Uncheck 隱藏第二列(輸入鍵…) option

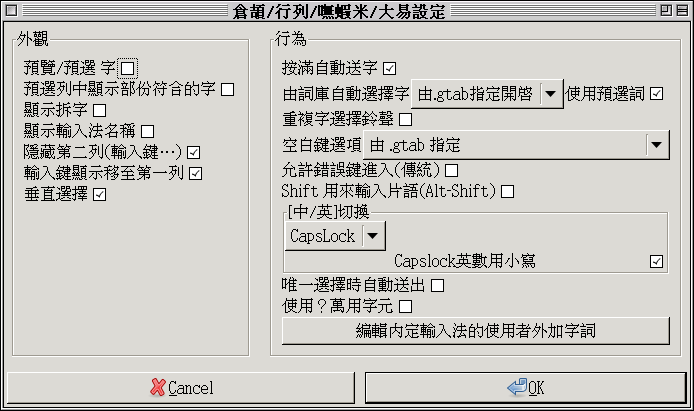click(x=194, y=152)
